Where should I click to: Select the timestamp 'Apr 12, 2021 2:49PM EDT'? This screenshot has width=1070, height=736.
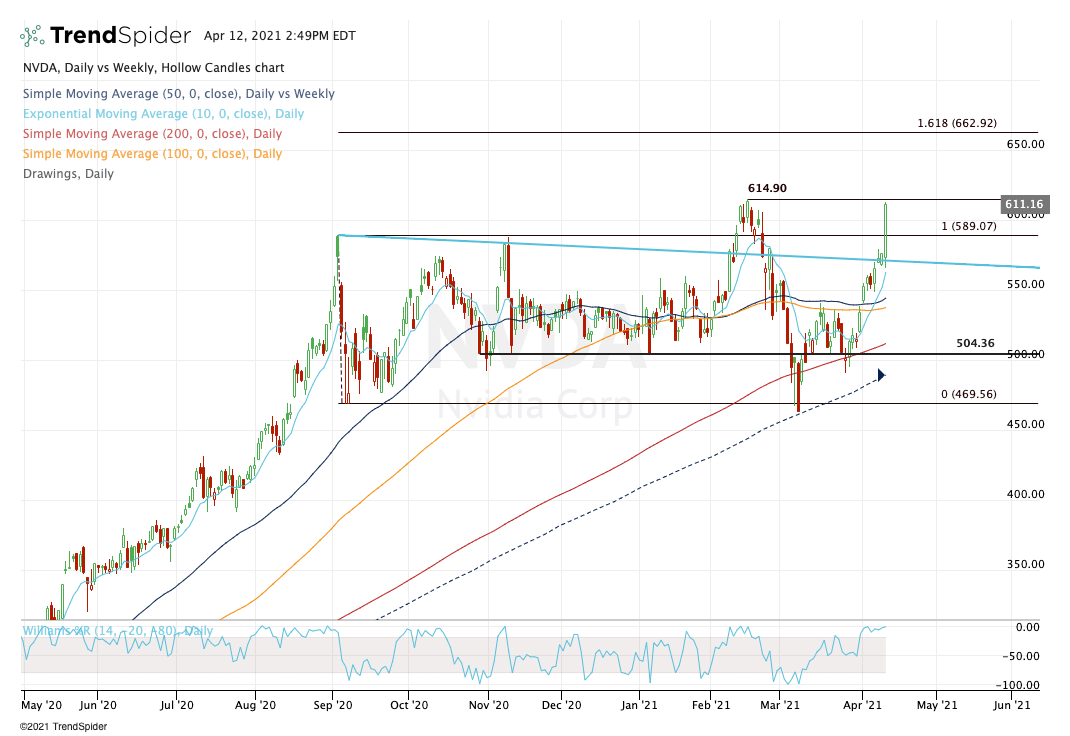tap(280, 35)
